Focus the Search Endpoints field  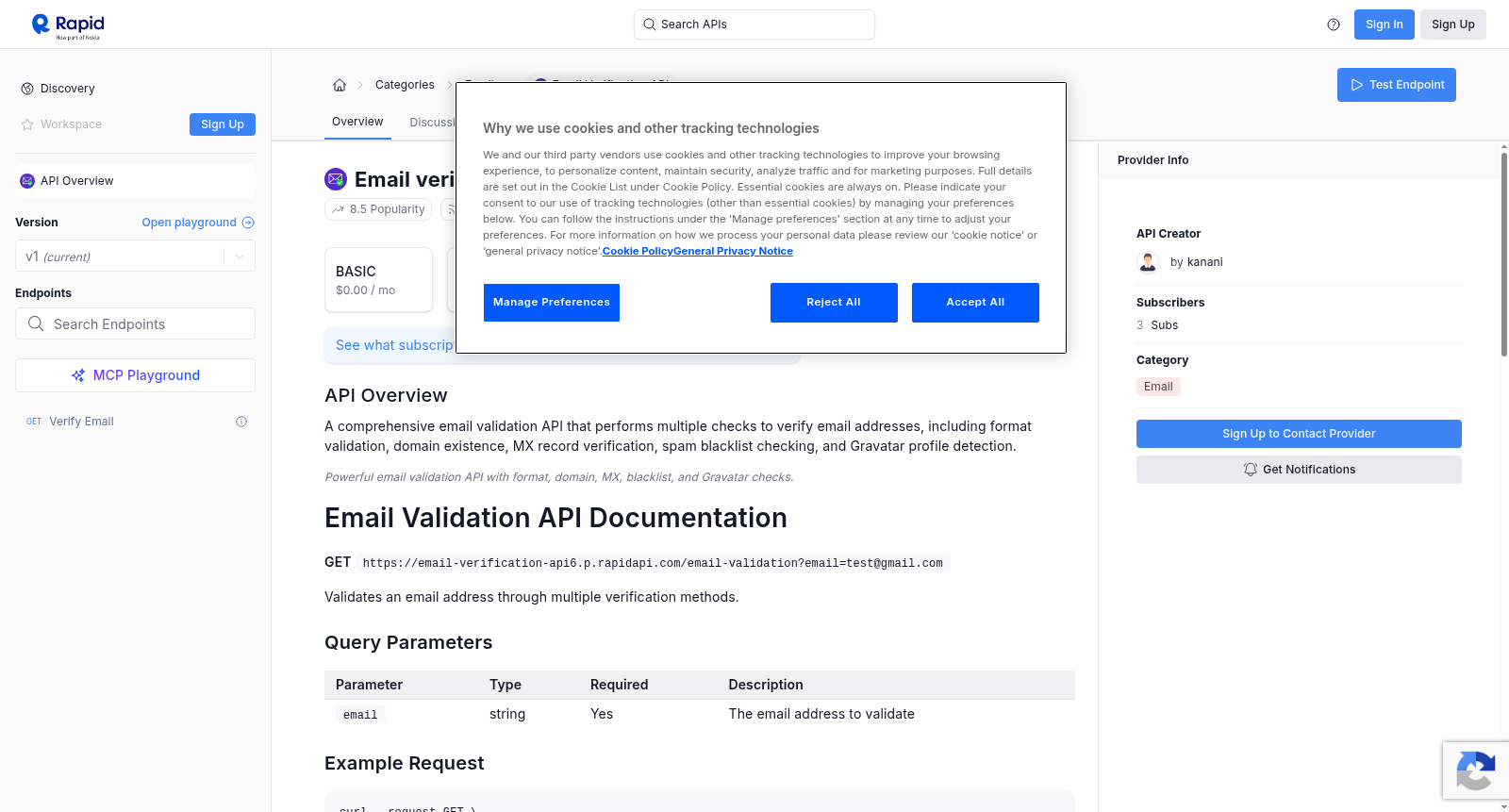135,323
